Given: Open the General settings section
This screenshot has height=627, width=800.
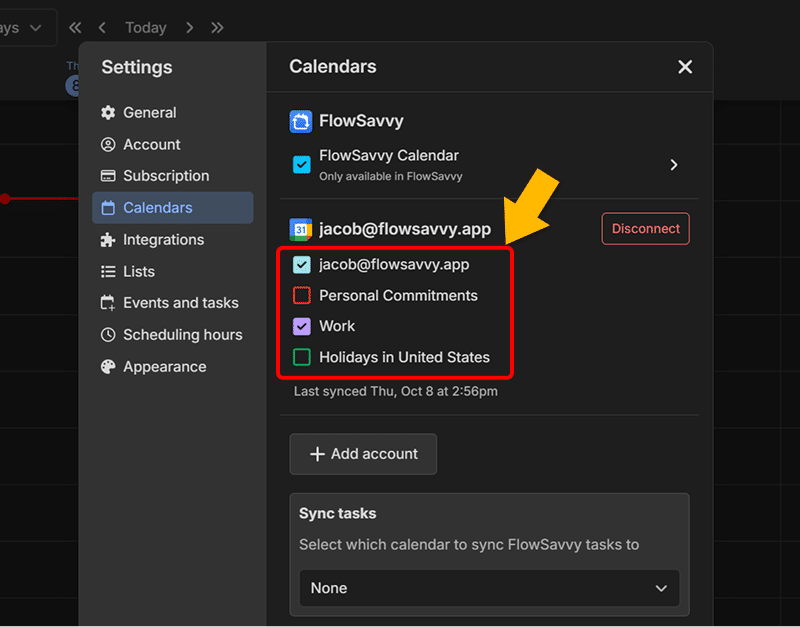Looking at the screenshot, I should click(172, 113).
